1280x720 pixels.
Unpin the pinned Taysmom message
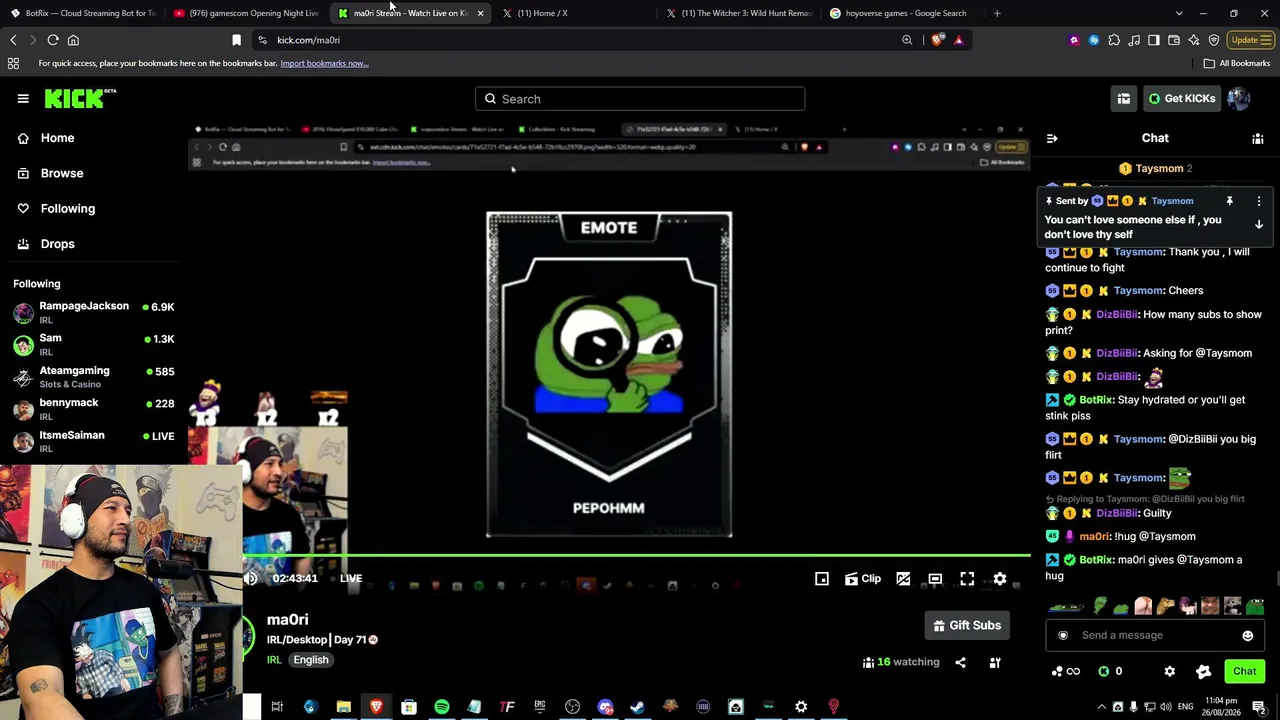1230,201
